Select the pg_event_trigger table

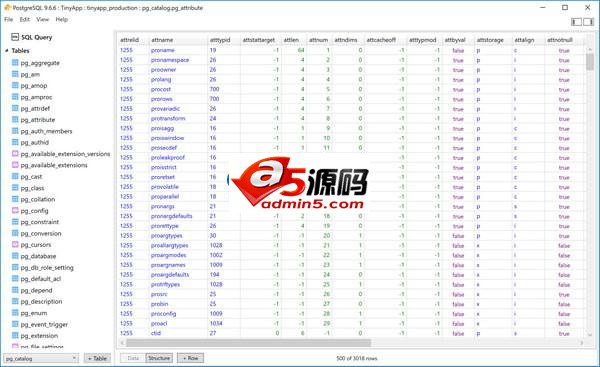[44, 324]
